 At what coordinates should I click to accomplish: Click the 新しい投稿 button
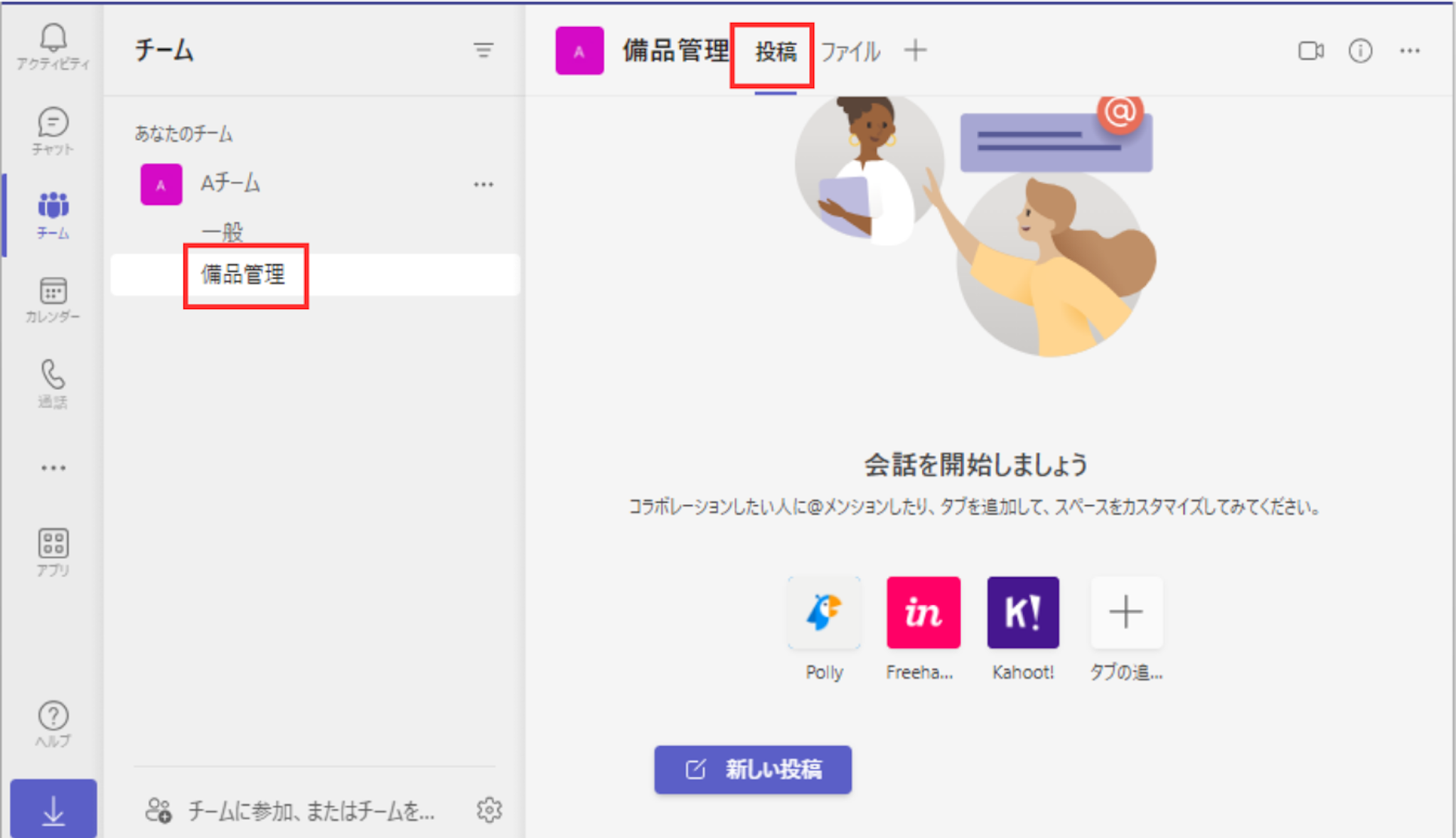click(753, 769)
